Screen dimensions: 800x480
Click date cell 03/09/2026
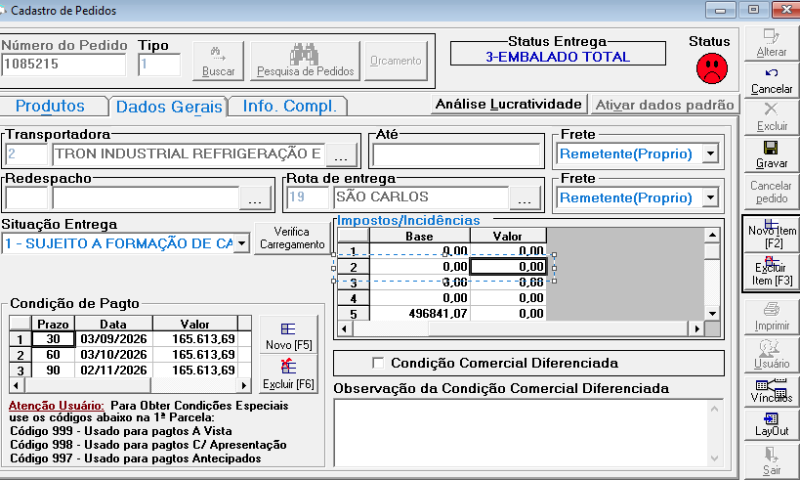(x=114, y=339)
